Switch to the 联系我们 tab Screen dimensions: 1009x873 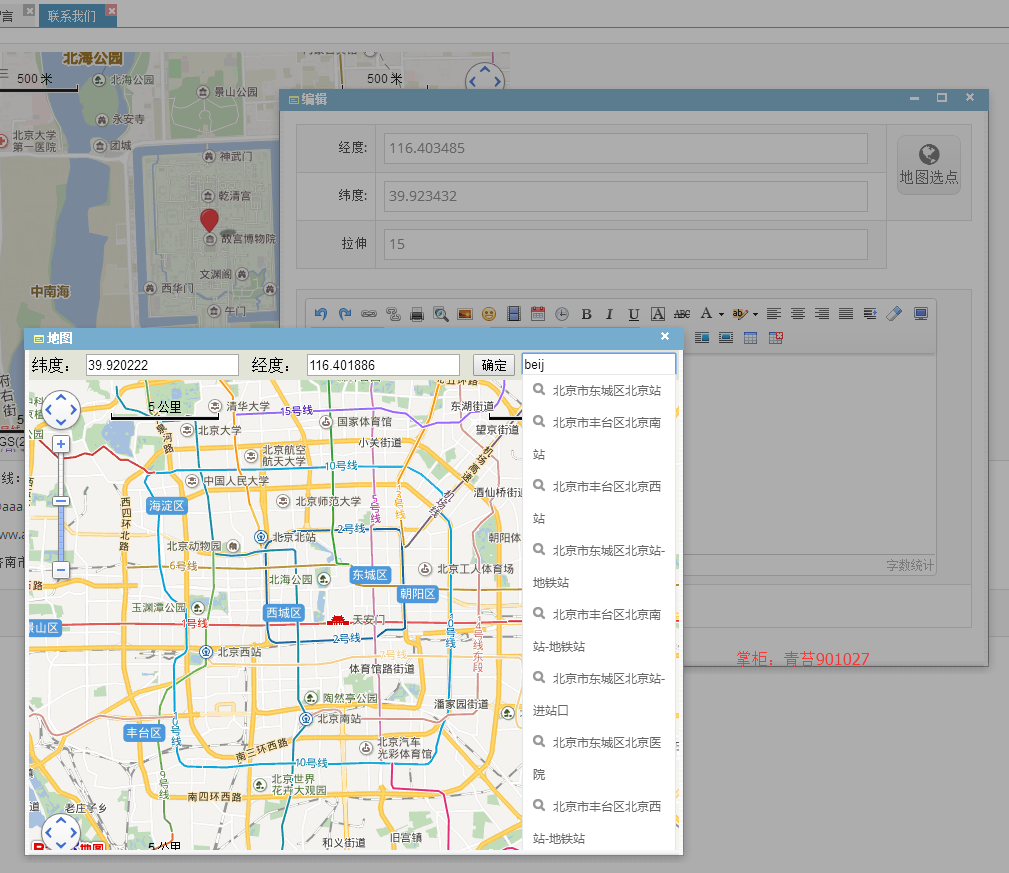(x=71, y=16)
